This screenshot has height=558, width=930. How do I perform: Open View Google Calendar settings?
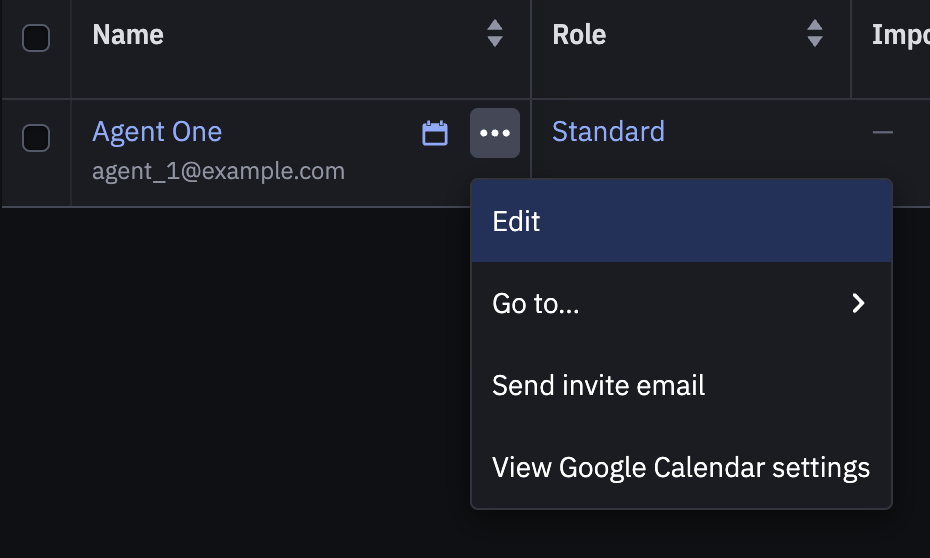coord(681,467)
